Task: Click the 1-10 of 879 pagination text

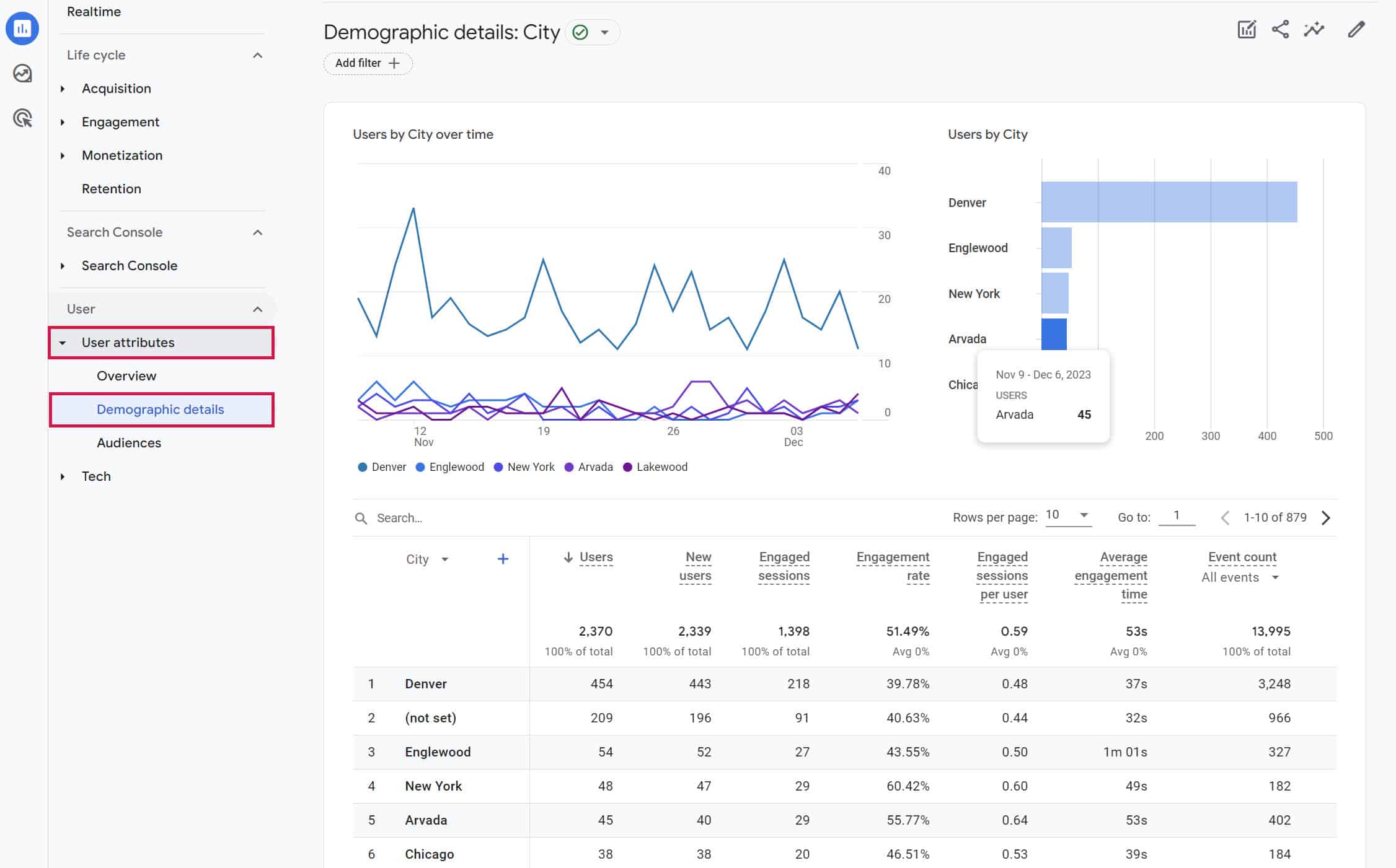Action: tap(1275, 518)
